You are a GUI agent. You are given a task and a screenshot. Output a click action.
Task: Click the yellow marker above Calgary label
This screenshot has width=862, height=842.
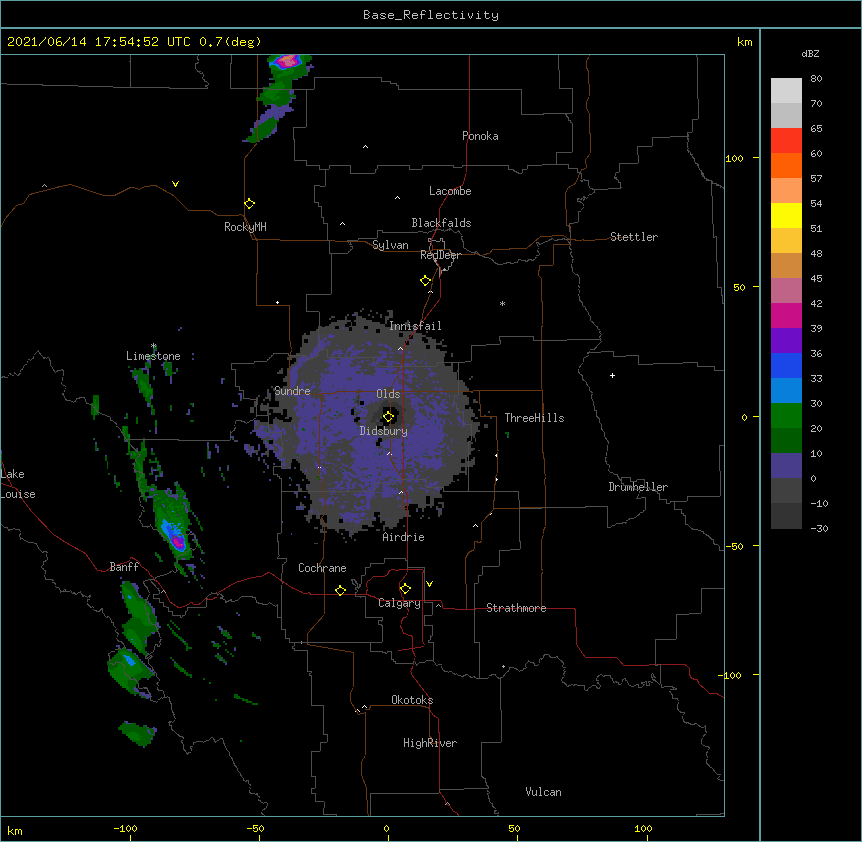click(x=405, y=589)
